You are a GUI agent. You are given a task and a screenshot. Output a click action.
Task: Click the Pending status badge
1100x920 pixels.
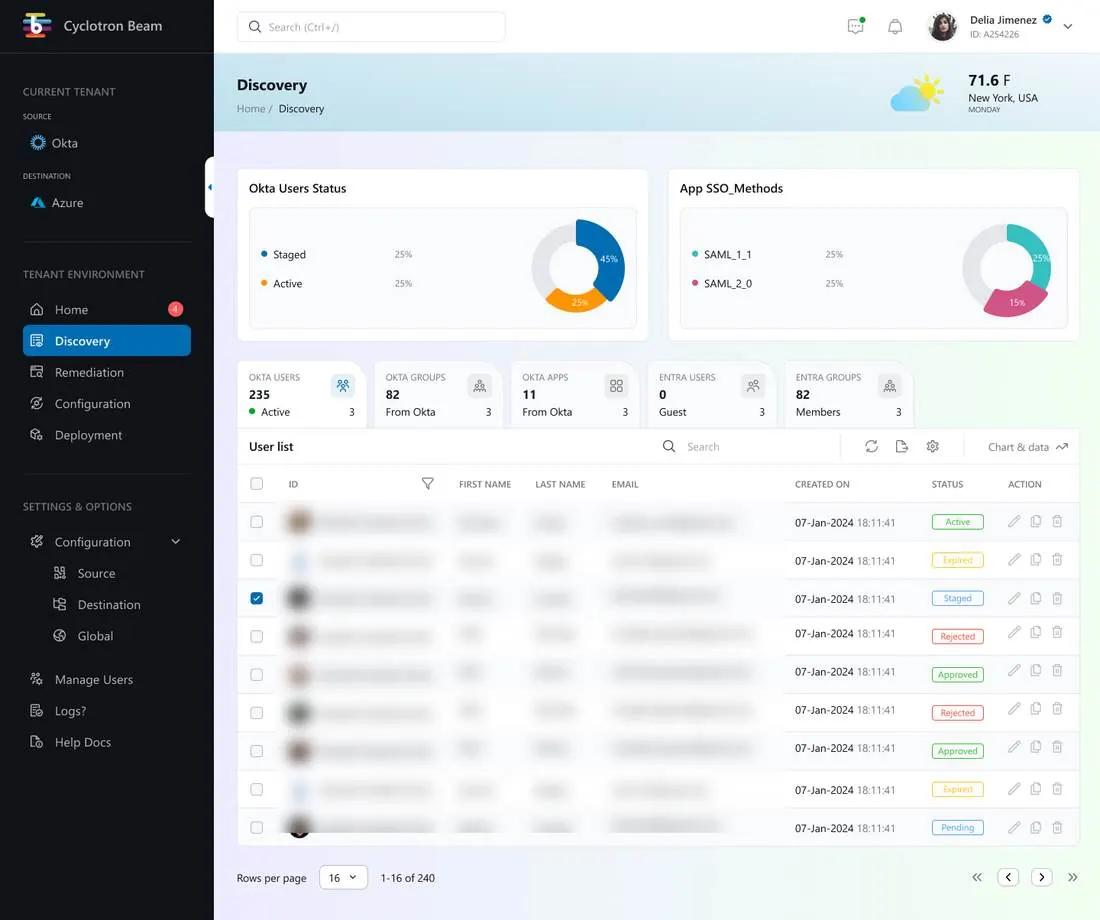point(958,828)
